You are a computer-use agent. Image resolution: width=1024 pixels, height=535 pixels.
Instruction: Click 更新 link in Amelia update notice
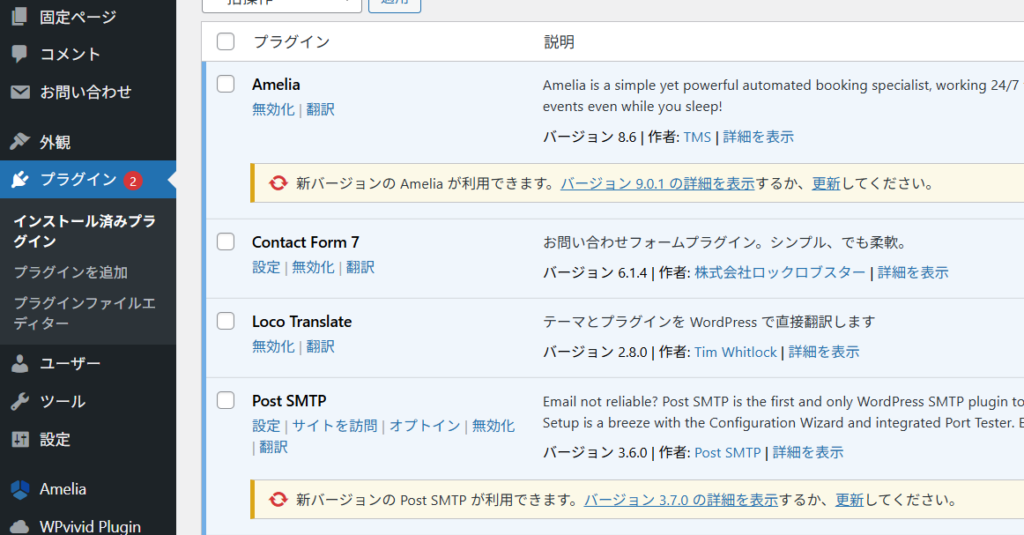[826, 184]
